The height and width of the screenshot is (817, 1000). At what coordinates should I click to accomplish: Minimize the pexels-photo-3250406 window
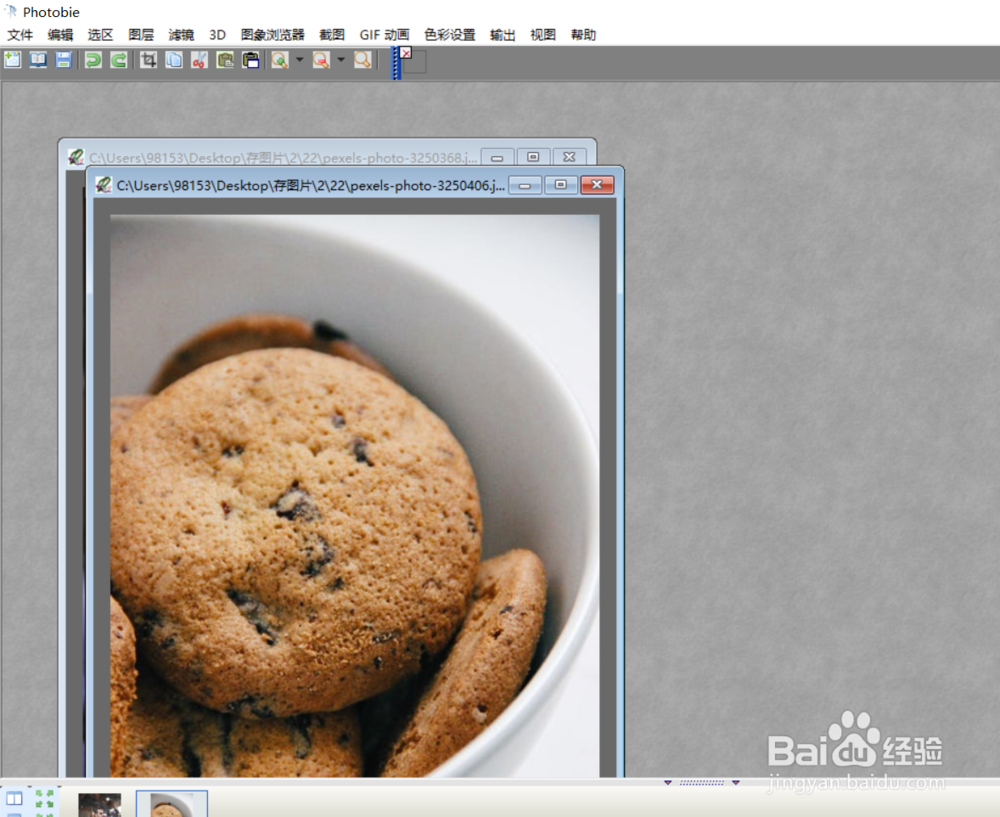click(525, 185)
